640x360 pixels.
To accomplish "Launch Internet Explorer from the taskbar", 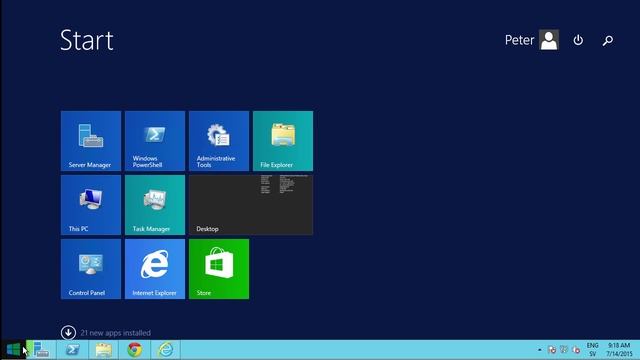I will (165, 350).
